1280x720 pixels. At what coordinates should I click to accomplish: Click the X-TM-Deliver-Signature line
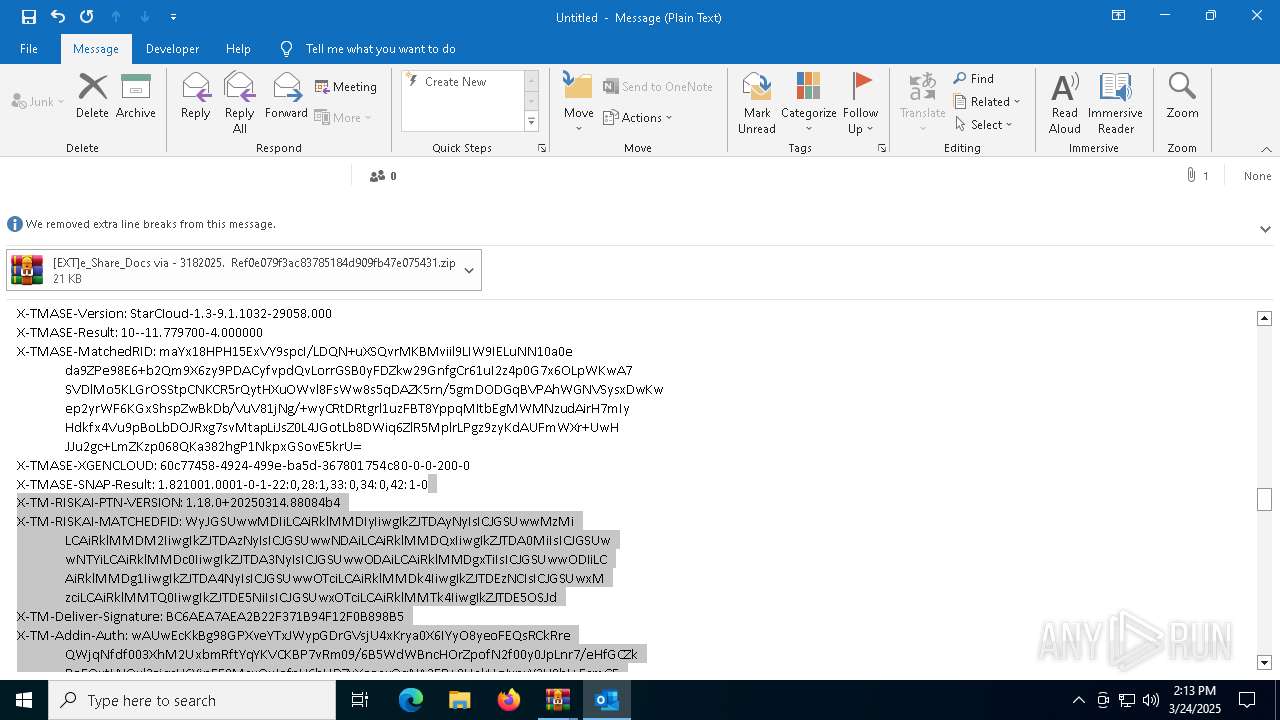click(x=210, y=616)
